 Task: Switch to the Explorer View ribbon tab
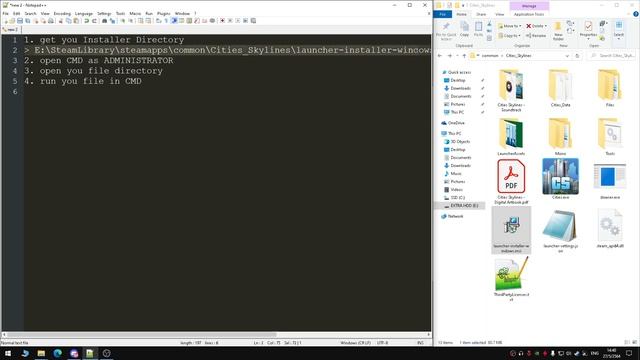click(x=500, y=14)
